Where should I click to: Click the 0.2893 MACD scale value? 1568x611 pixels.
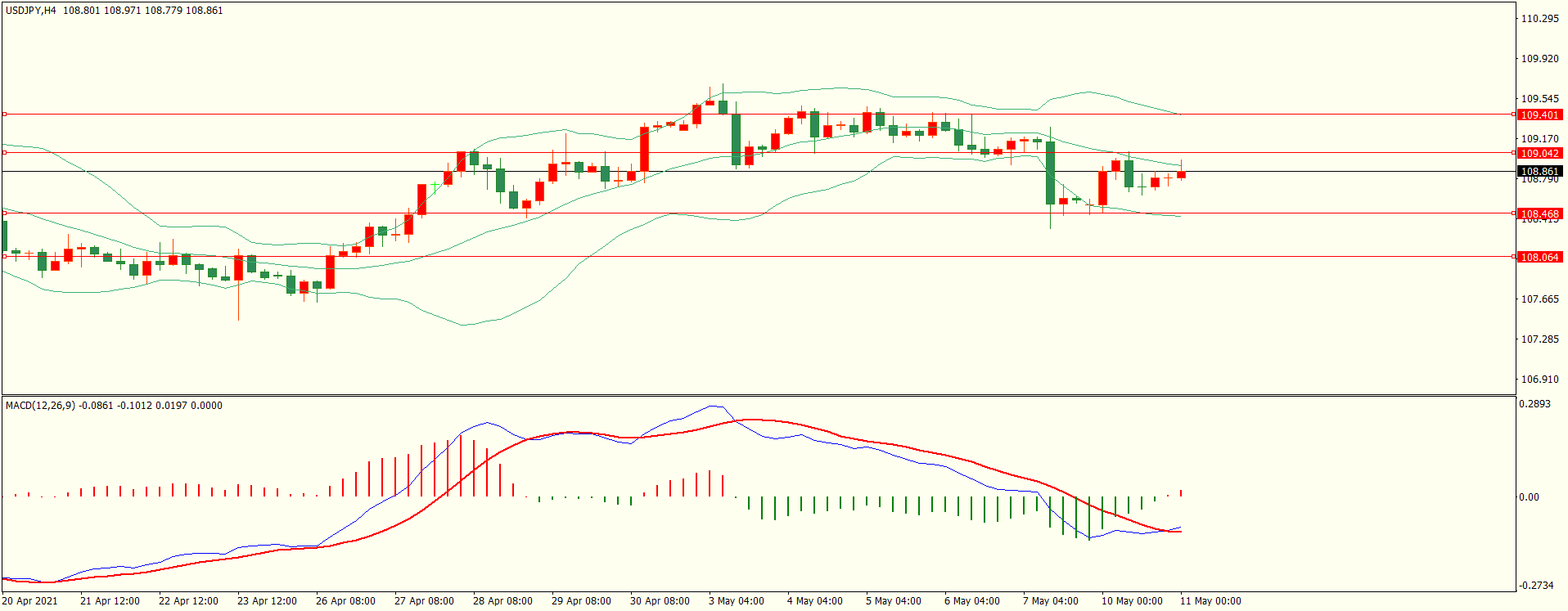pyautogui.click(x=1534, y=404)
